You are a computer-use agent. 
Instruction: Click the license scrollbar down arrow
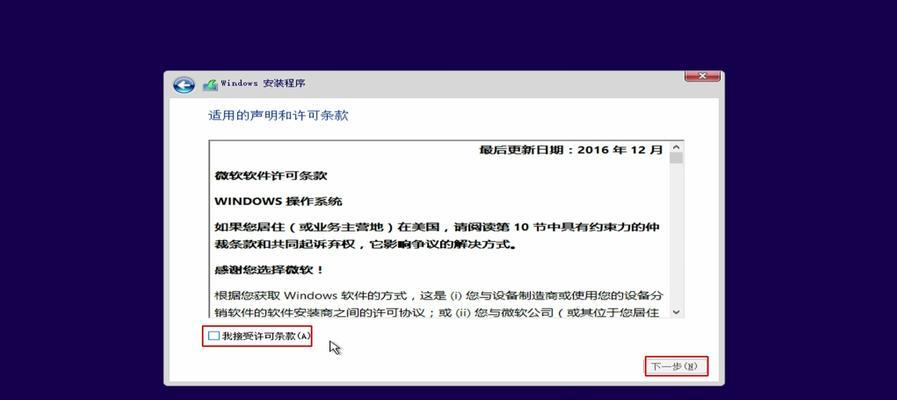(676, 312)
